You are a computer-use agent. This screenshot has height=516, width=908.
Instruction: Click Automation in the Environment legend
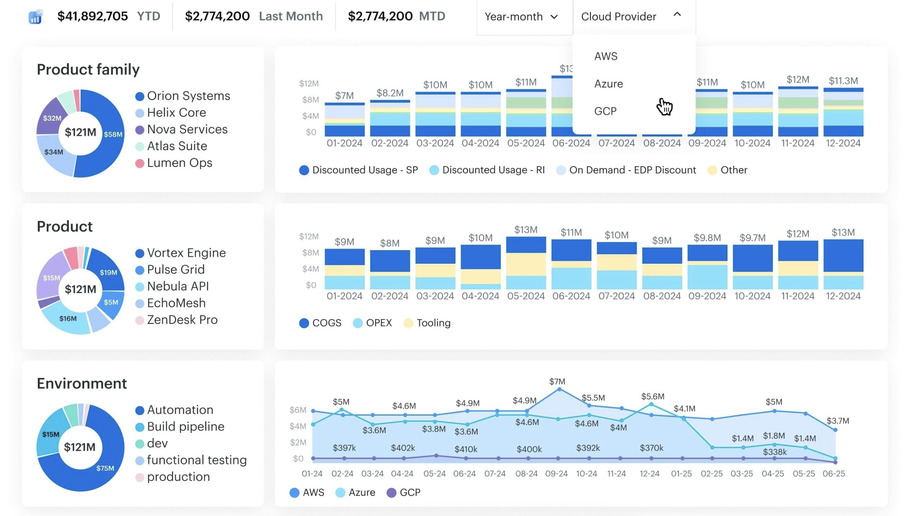point(180,410)
